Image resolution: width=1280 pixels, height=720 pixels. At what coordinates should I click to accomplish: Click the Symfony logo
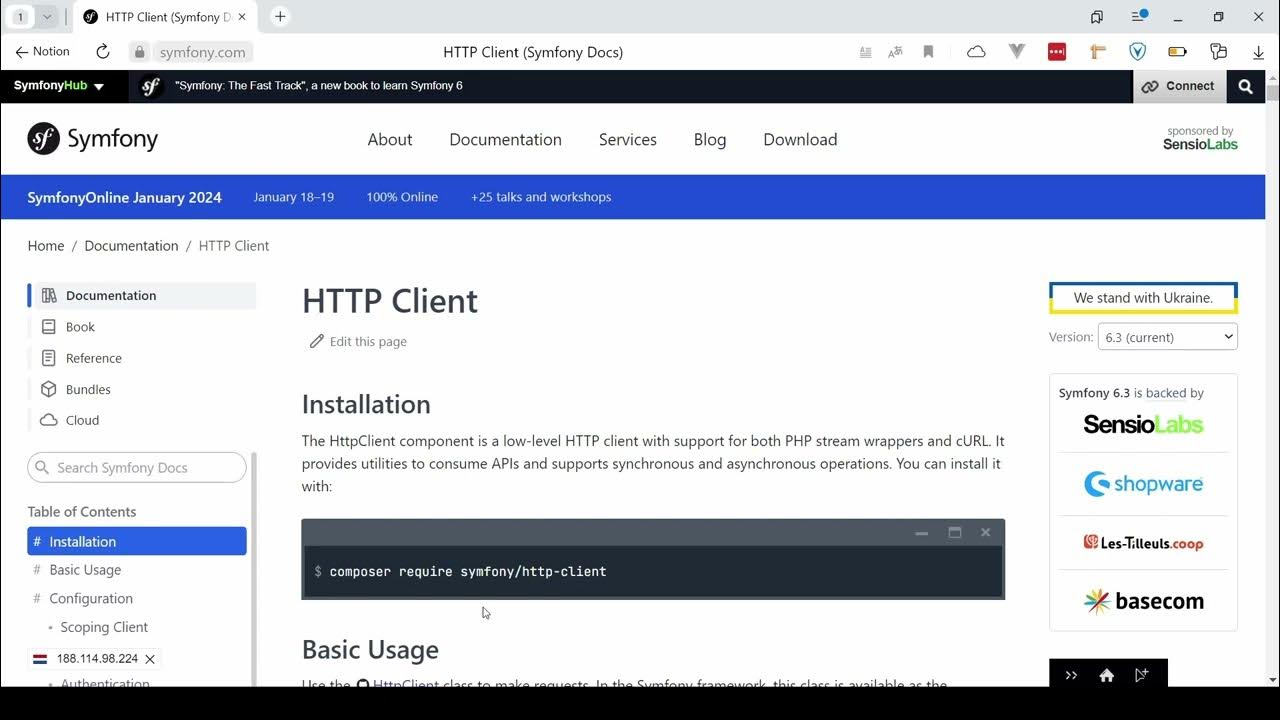tap(93, 139)
